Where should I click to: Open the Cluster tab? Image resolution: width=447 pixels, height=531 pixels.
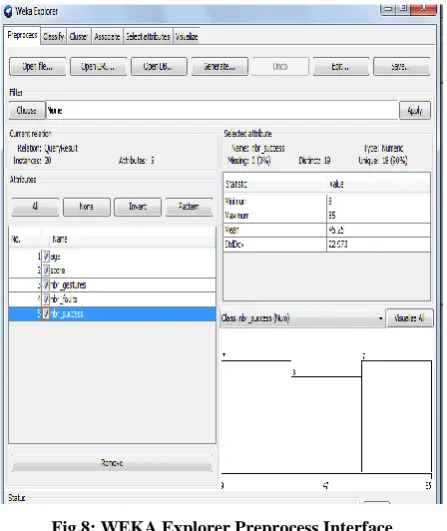(79, 36)
